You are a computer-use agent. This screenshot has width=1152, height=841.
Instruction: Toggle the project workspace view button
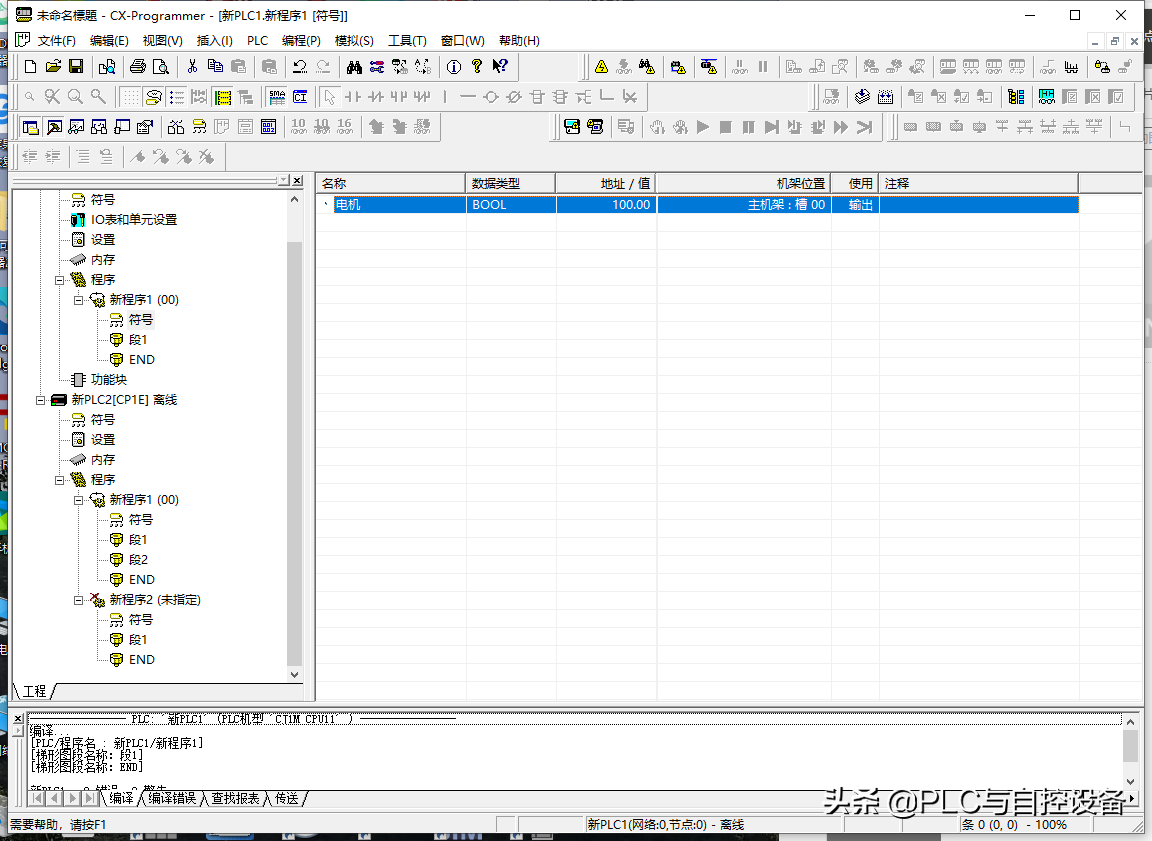(30, 127)
